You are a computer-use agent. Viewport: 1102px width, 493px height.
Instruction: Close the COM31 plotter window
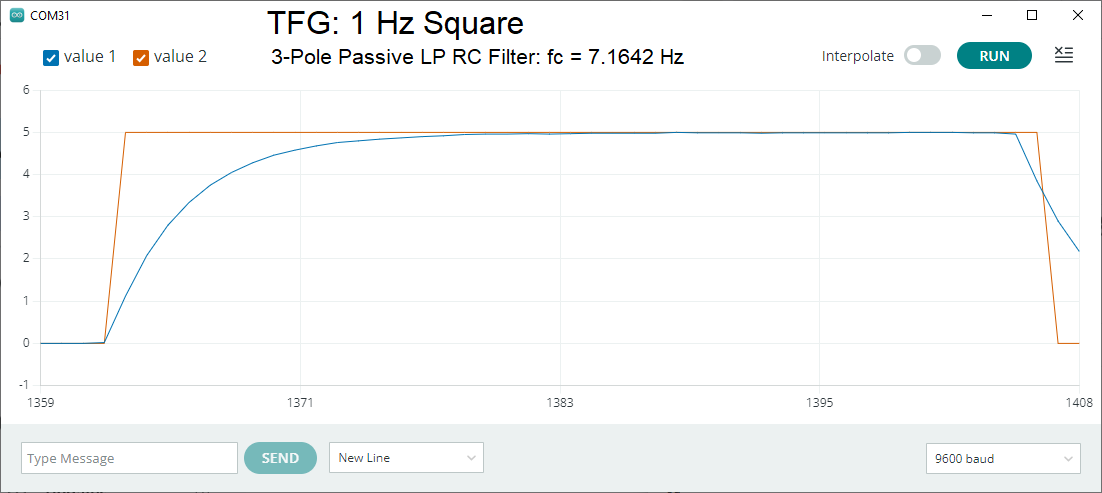(x=1077, y=16)
